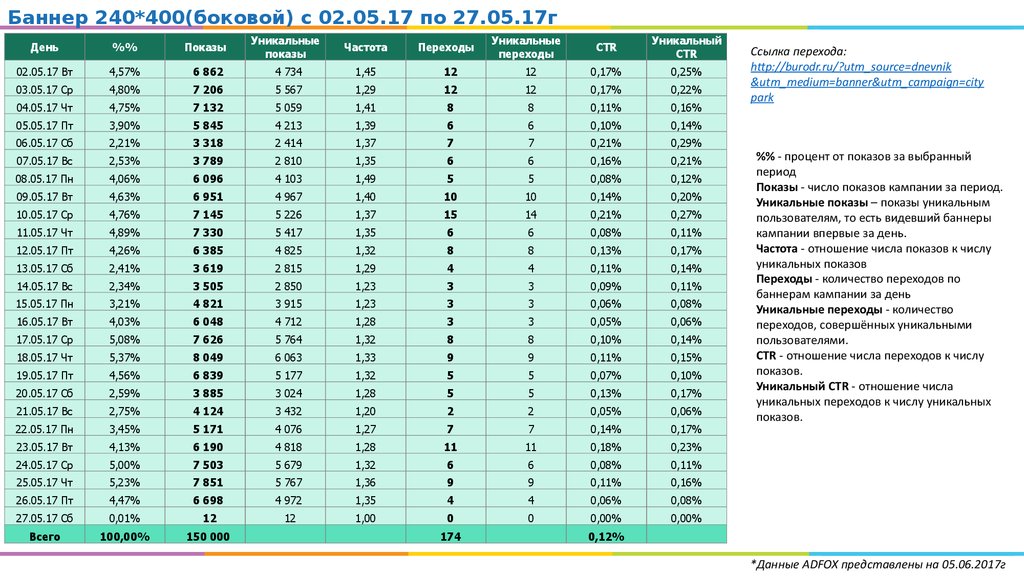Click the "Уникальные переходы" column header
Image resolution: width=1024 pixels, height=576 pixels.
tap(525, 47)
